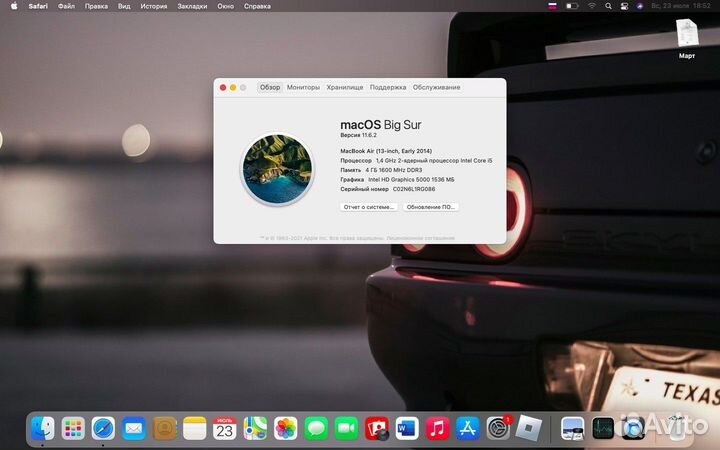
Task: Open the Закладки menu
Action: tap(192, 6)
